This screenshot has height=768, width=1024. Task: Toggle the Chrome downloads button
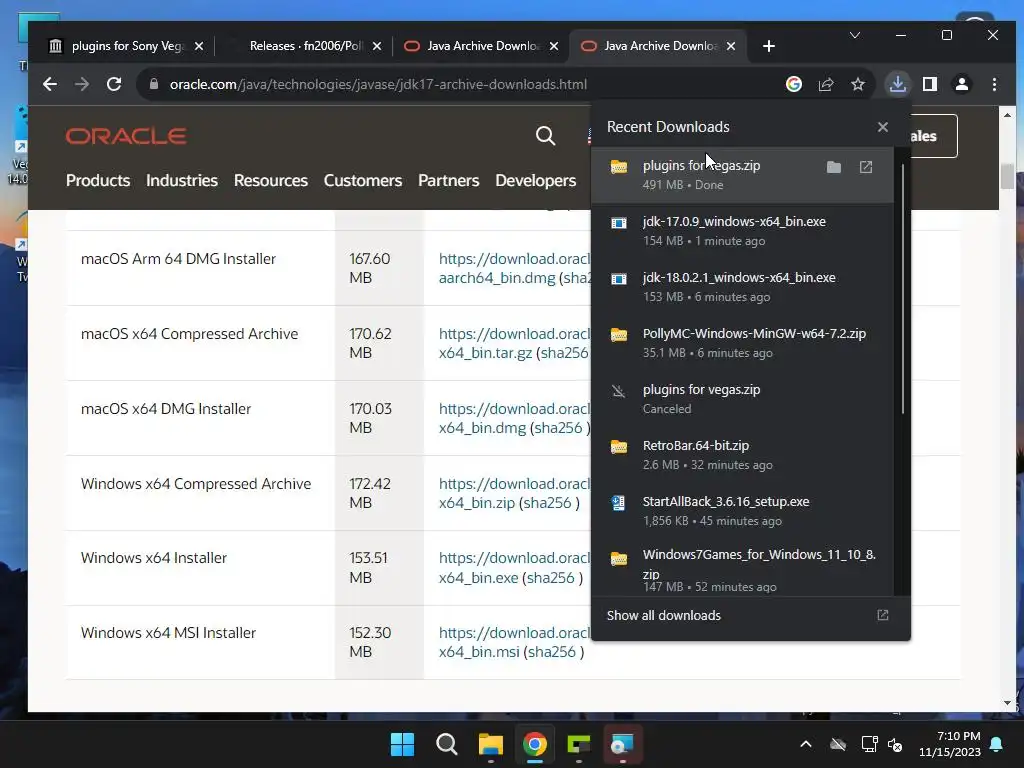898,84
